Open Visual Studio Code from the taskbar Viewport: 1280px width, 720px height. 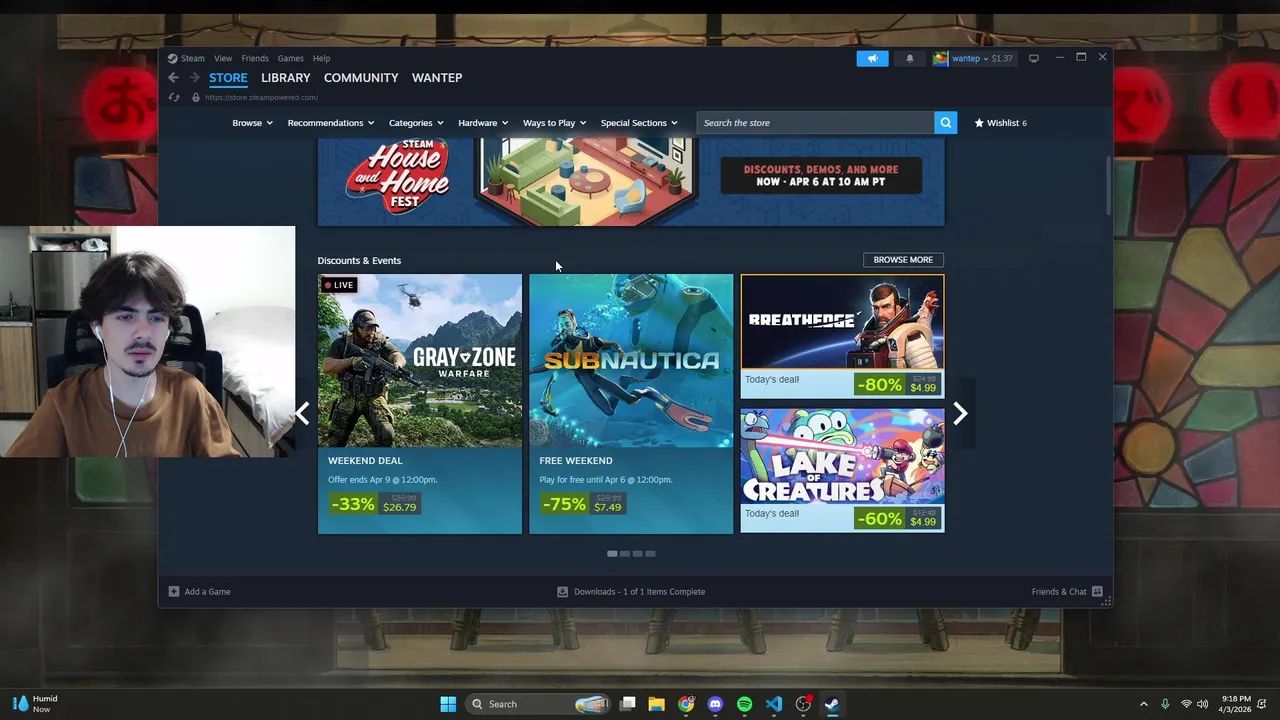774,704
